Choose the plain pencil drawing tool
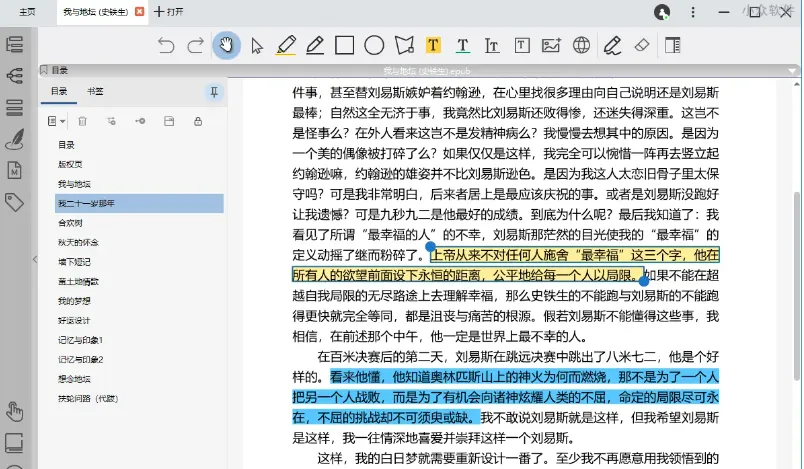804x469 pixels. (315, 45)
